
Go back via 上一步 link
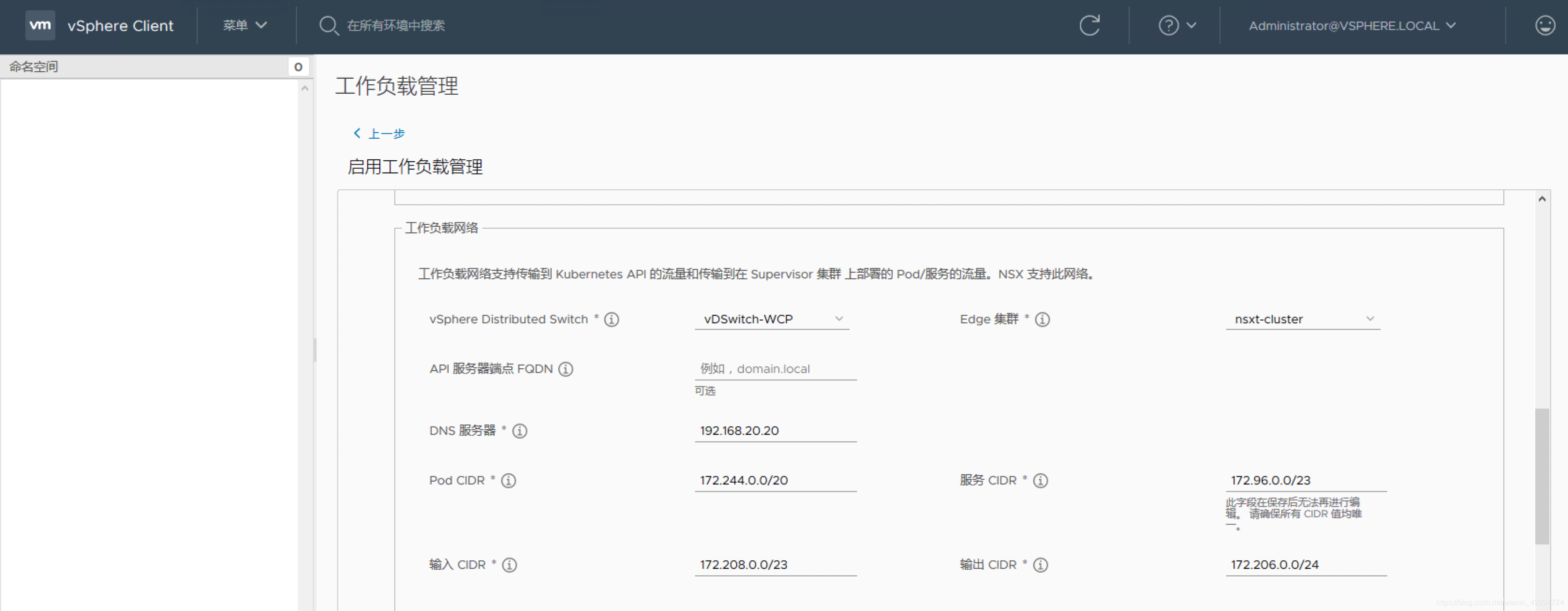[x=378, y=134]
